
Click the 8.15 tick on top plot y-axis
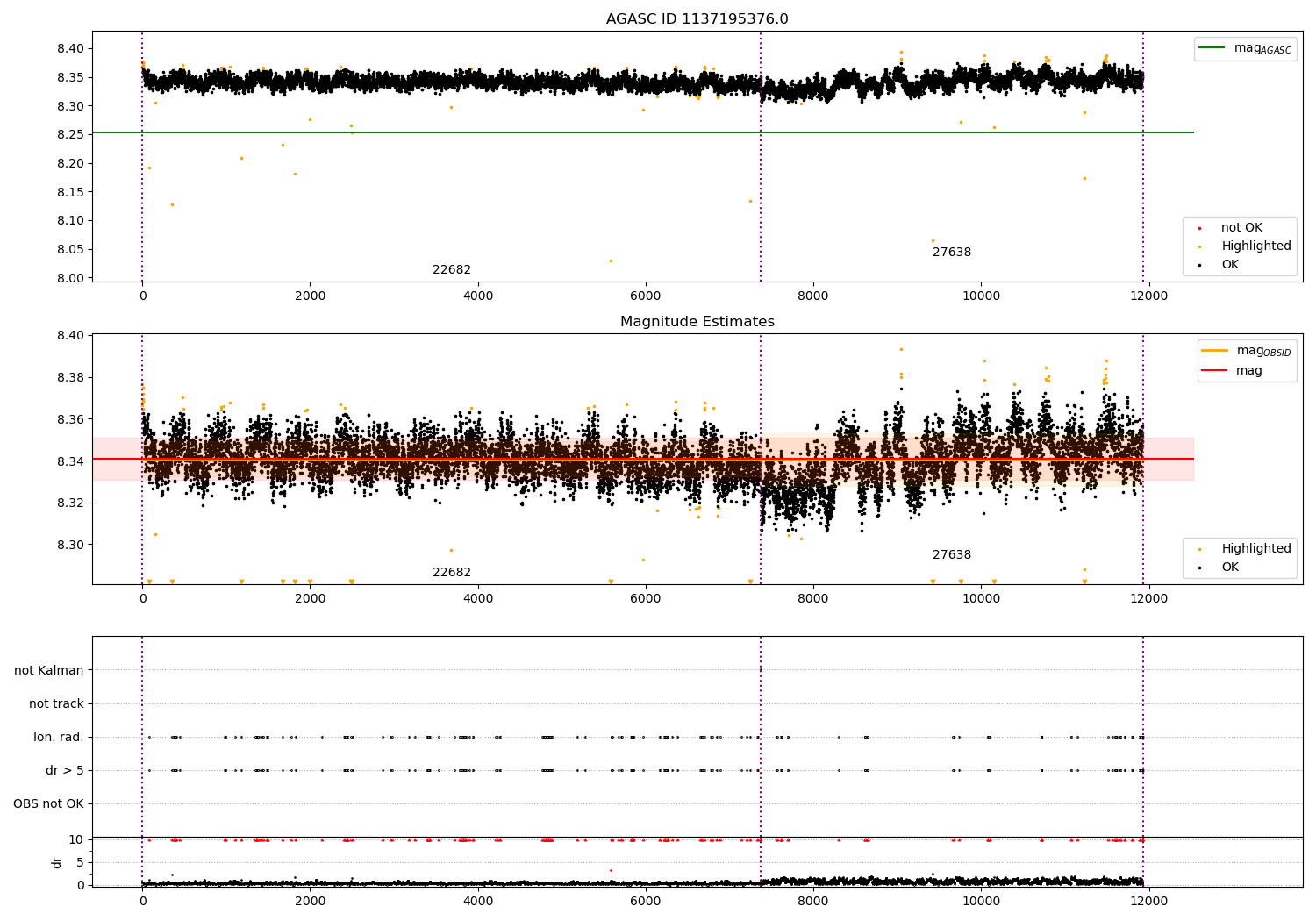point(70,192)
